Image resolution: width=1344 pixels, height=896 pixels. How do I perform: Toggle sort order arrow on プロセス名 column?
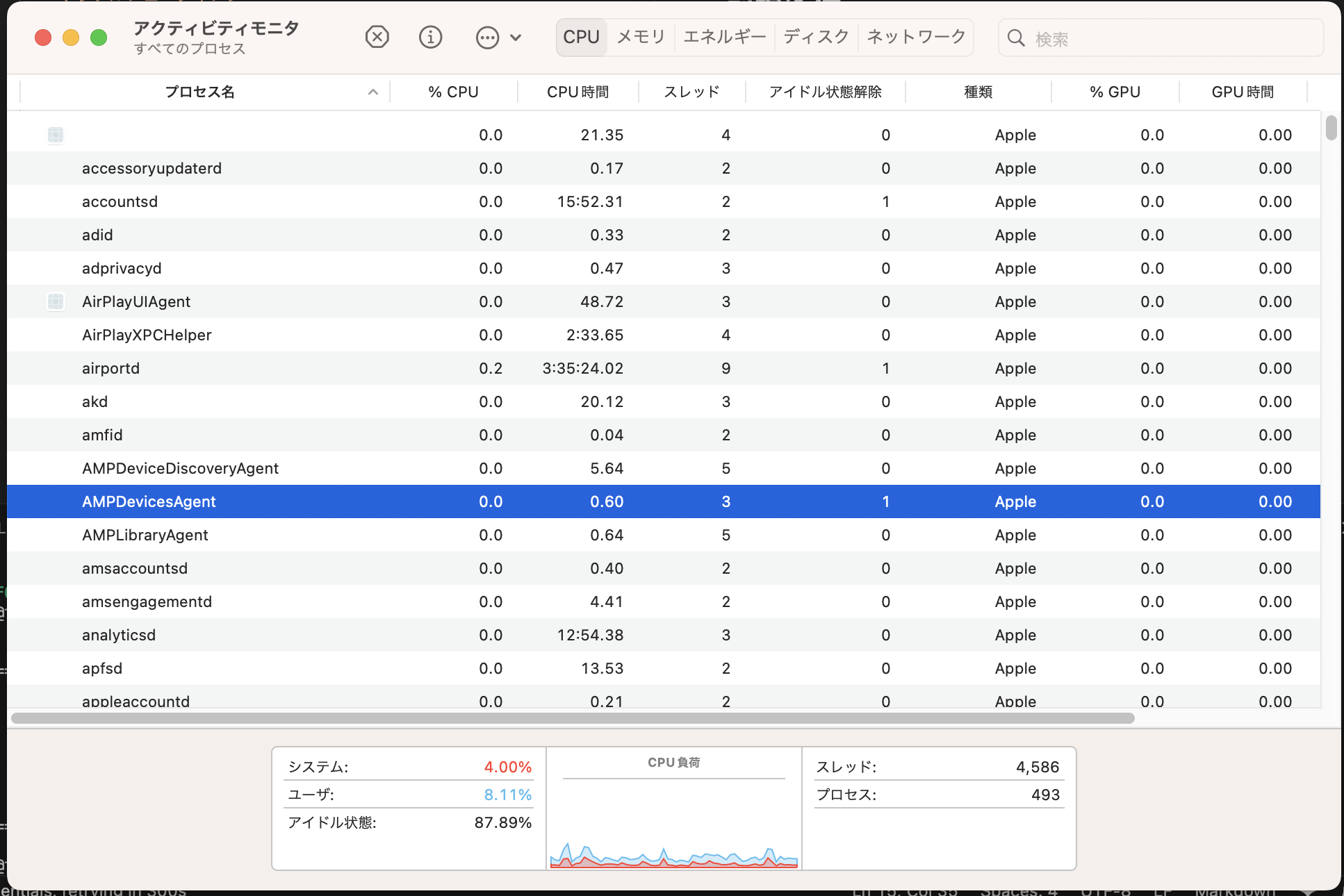pos(373,92)
